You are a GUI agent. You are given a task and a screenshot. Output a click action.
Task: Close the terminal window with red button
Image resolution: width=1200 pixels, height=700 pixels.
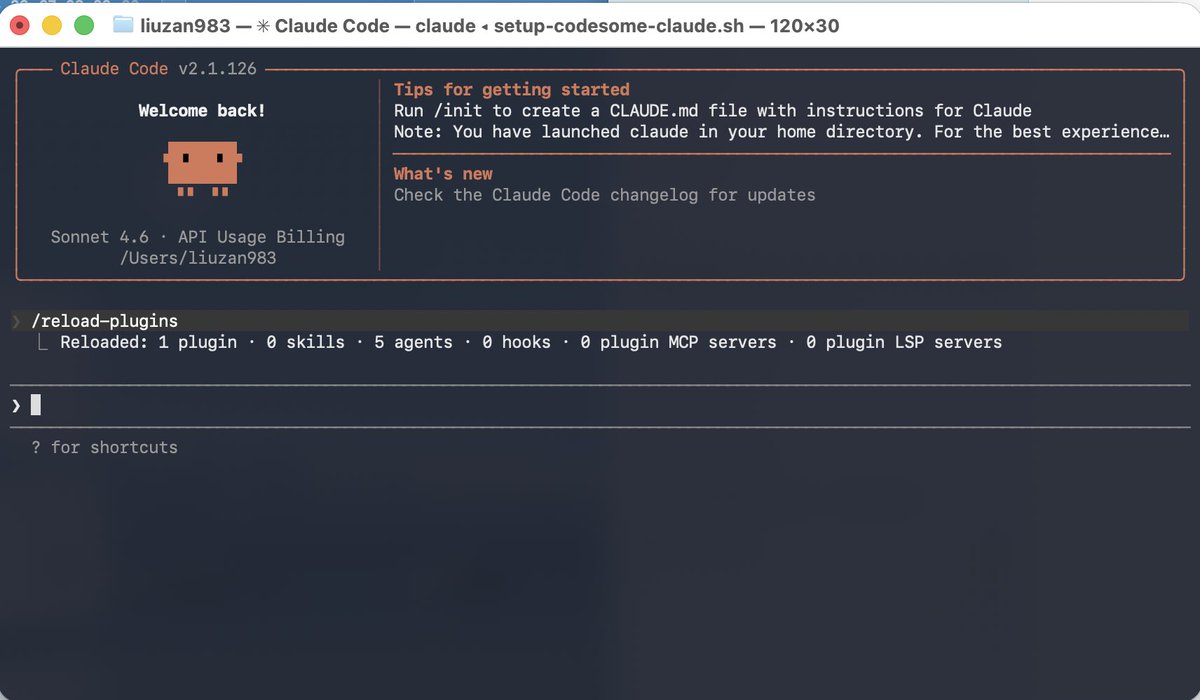pos(20,25)
